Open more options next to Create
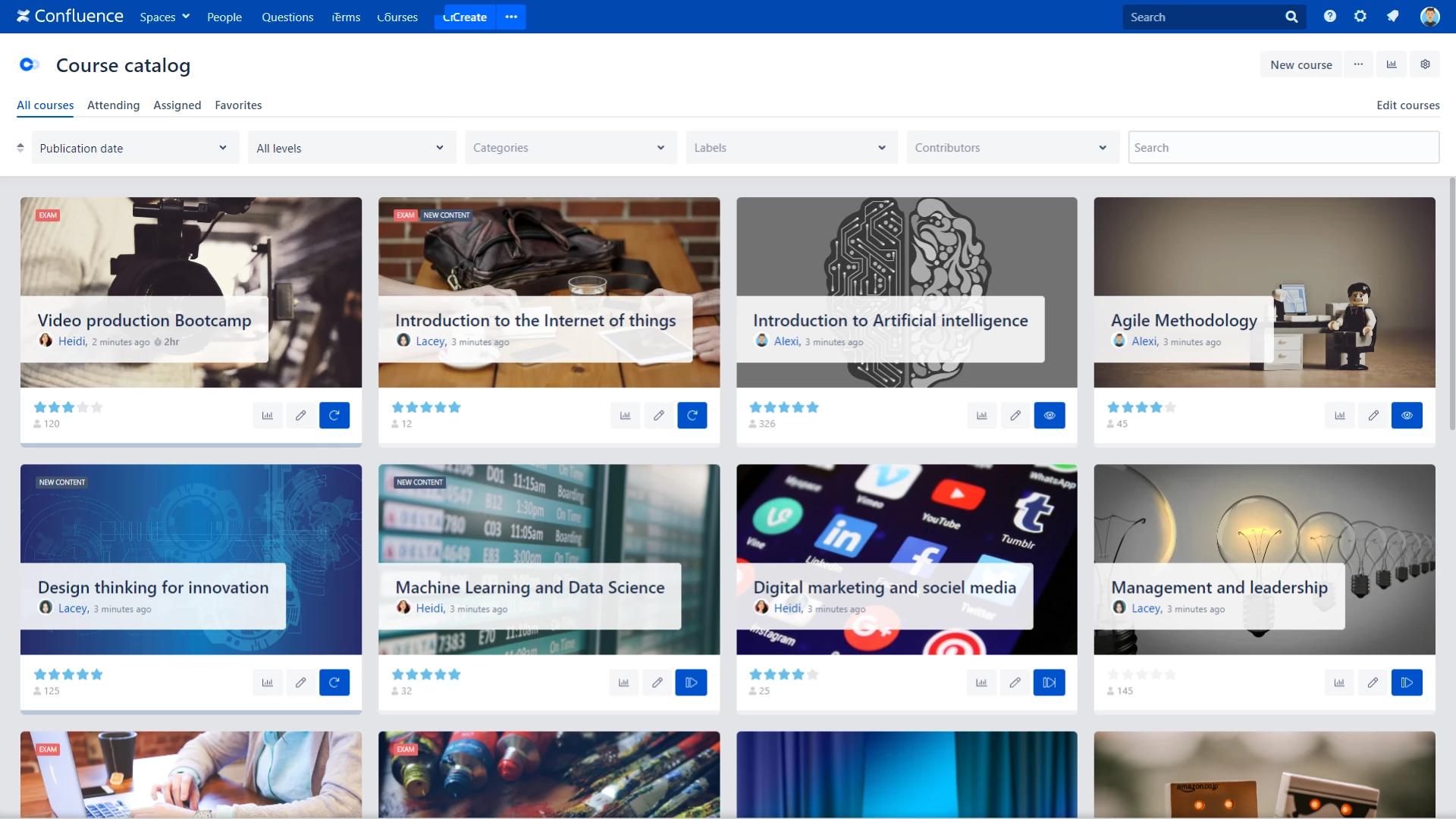This screenshot has width=1456, height=819. pos(512,17)
